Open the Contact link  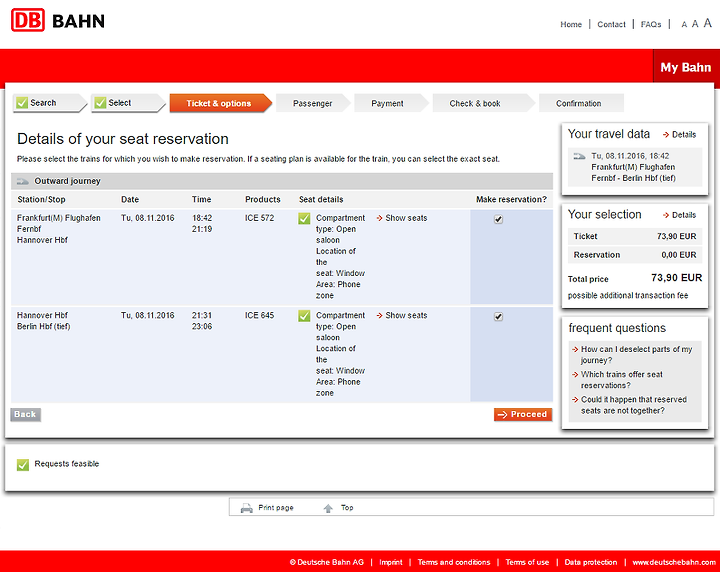click(x=611, y=24)
